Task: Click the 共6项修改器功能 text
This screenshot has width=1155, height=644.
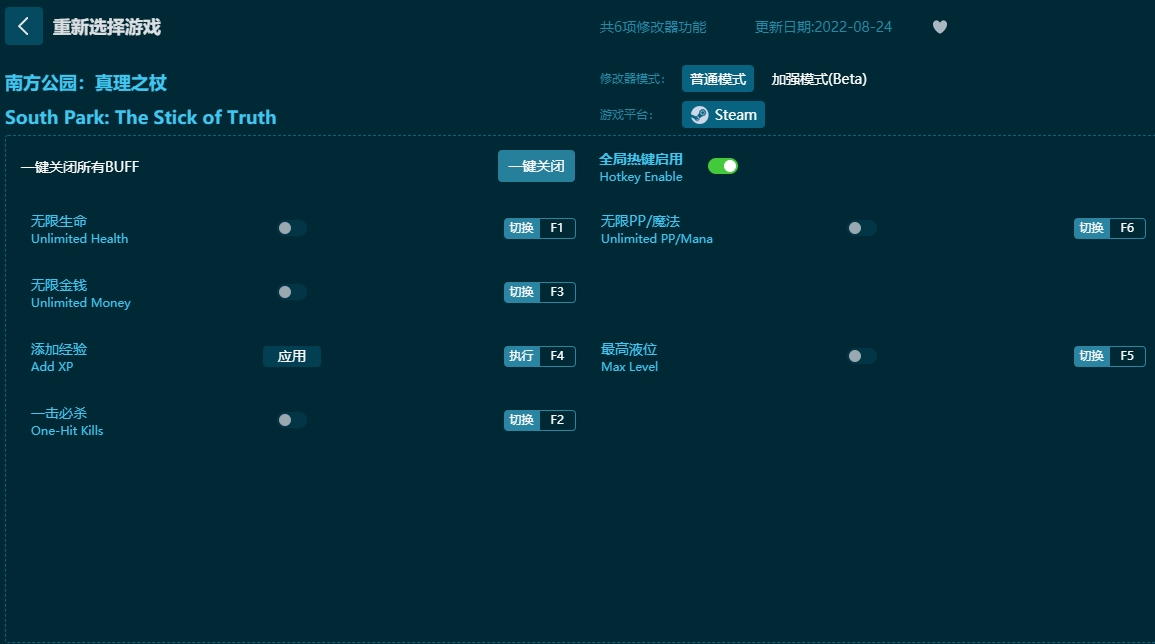Action: tap(653, 27)
